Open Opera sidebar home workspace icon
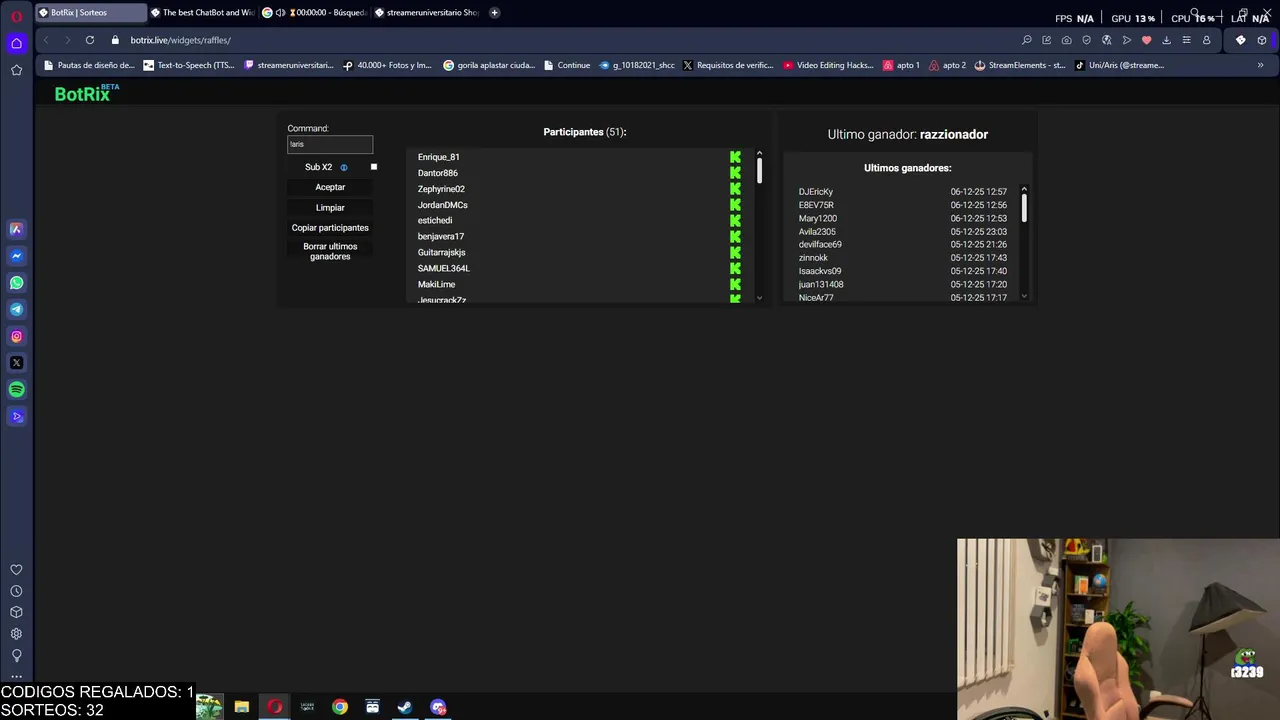Viewport: 1280px width, 720px height. click(16, 43)
